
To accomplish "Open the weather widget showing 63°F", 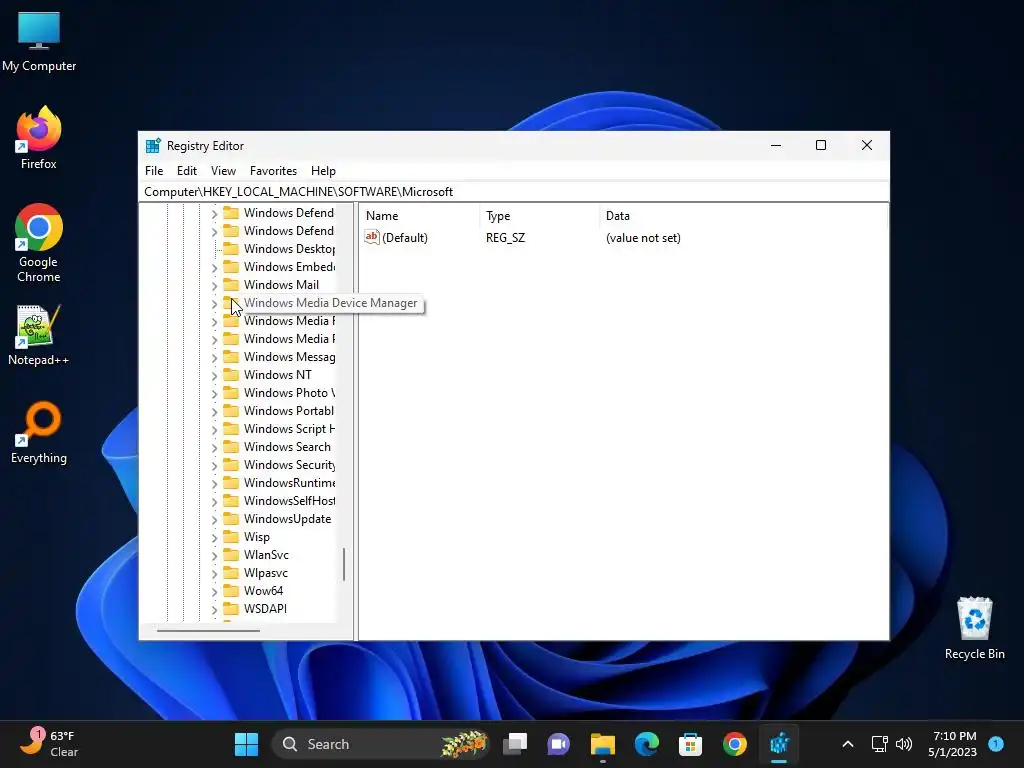I will point(48,744).
